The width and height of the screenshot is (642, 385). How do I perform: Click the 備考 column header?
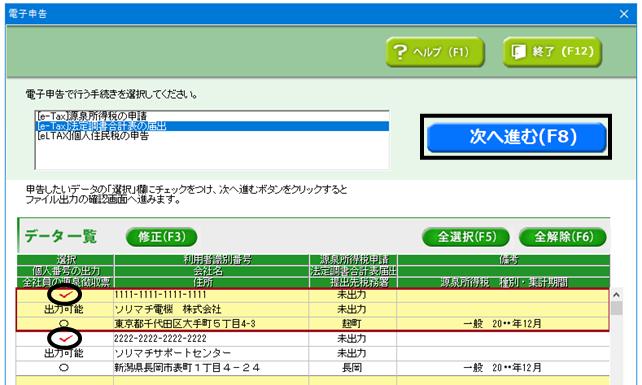click(x=504, y=260)
